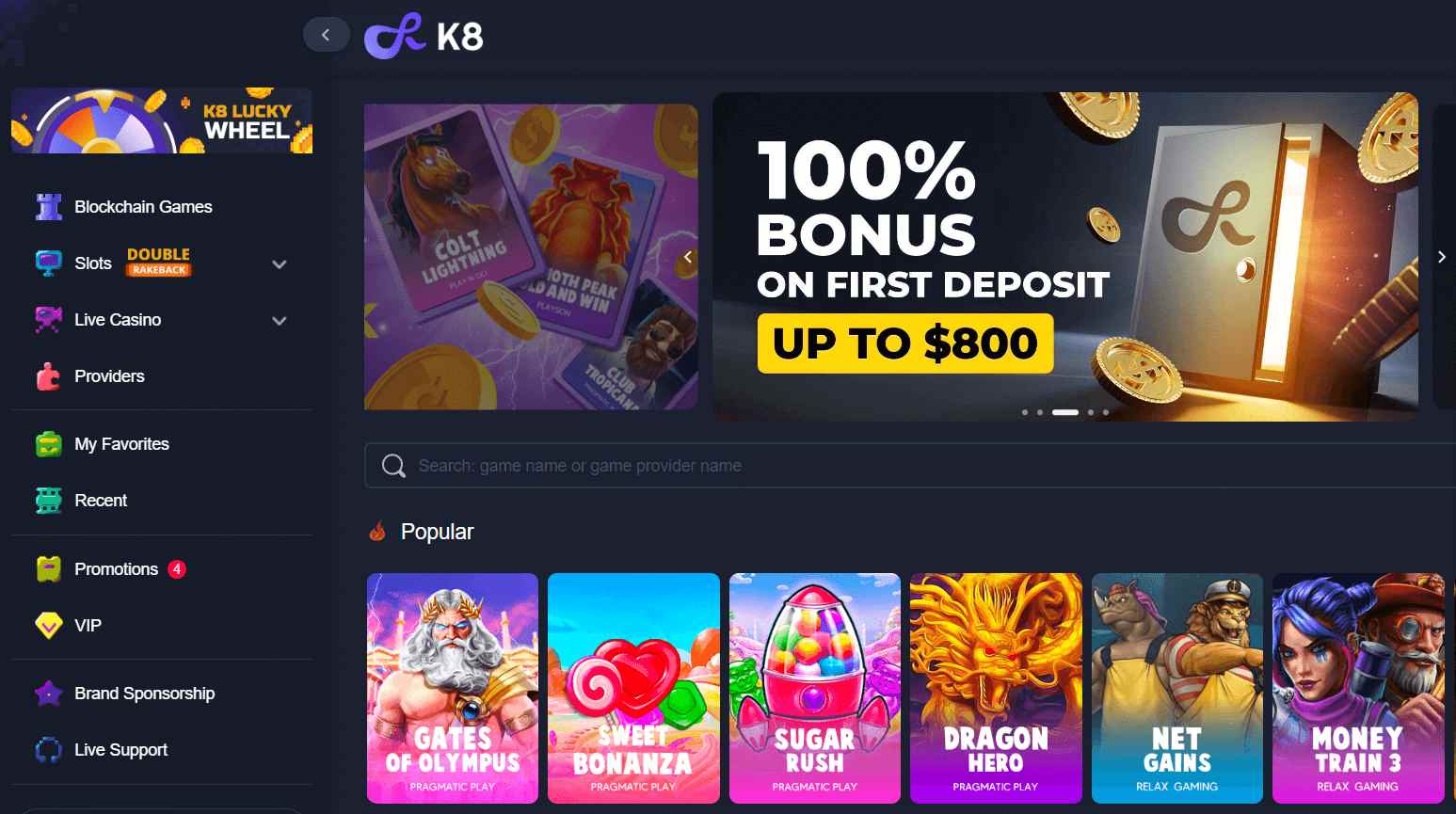Open Blockchain Games rook icon

[x=49, y=207]
